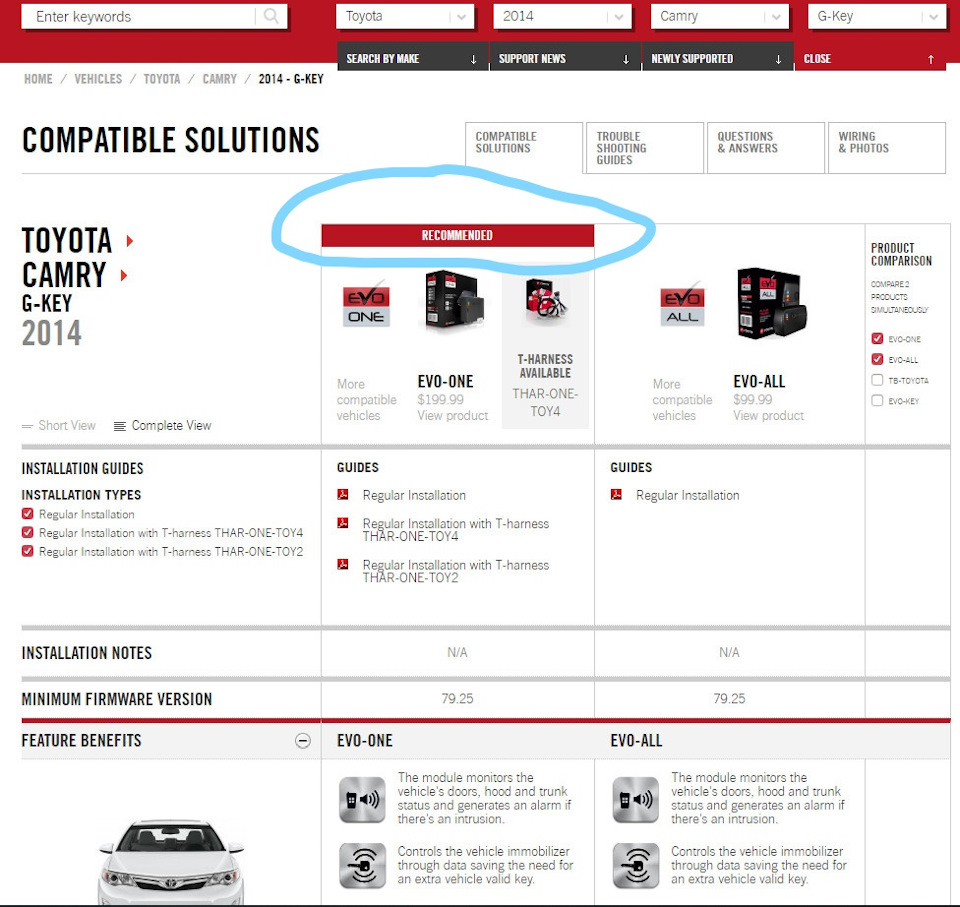This screenshot has height=907, width=960.
Task: Click the Complete View lines icon
Action: pyautogui.click(x=120, y=426)
